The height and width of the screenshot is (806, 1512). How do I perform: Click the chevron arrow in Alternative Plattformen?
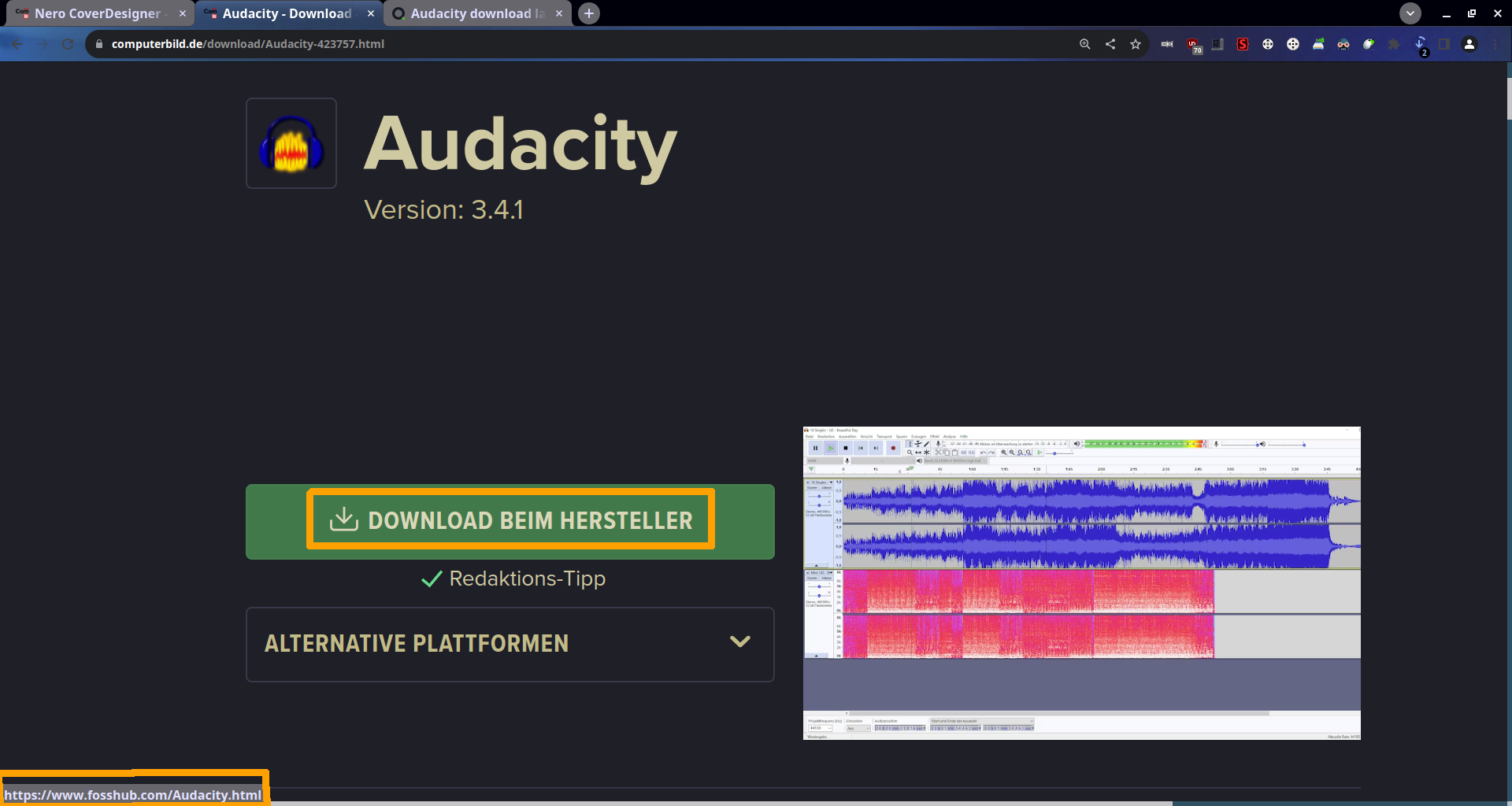[x=740, y=642]
